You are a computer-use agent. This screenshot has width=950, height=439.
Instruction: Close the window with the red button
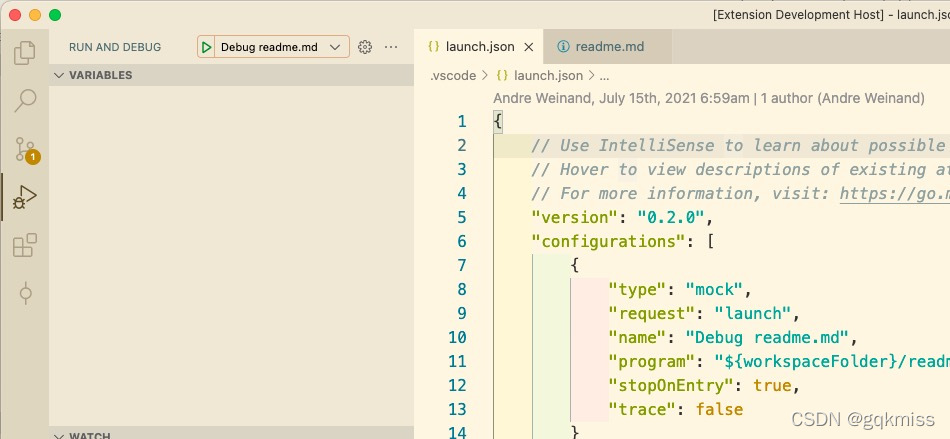coord(15,15)
